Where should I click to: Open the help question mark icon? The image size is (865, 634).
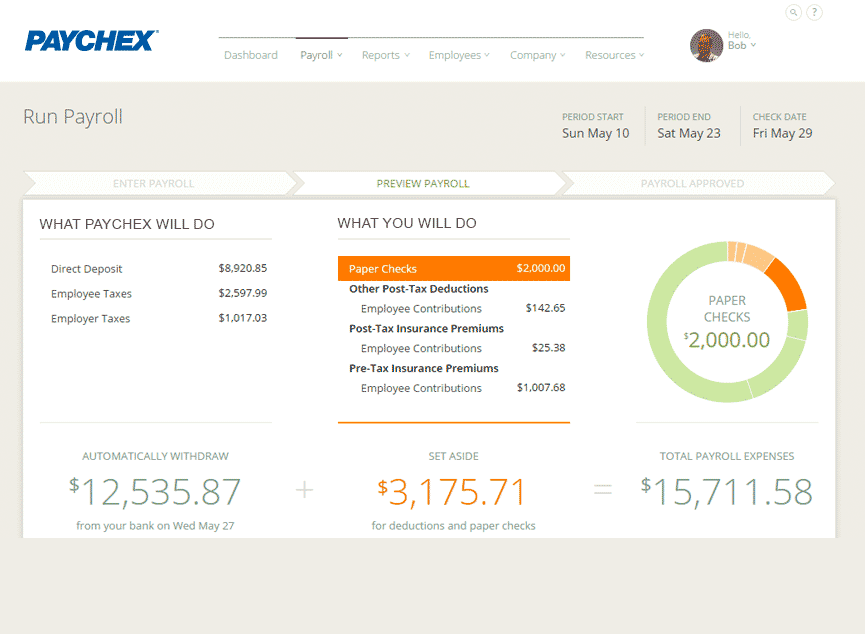814,12
